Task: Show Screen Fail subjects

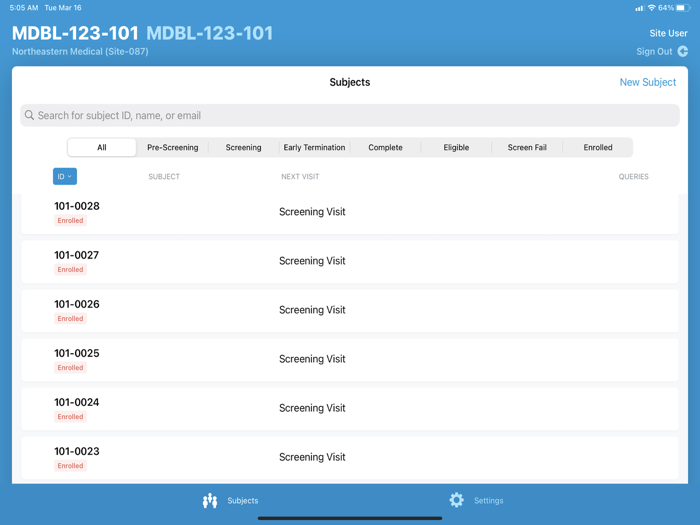Action: [527, 147]
